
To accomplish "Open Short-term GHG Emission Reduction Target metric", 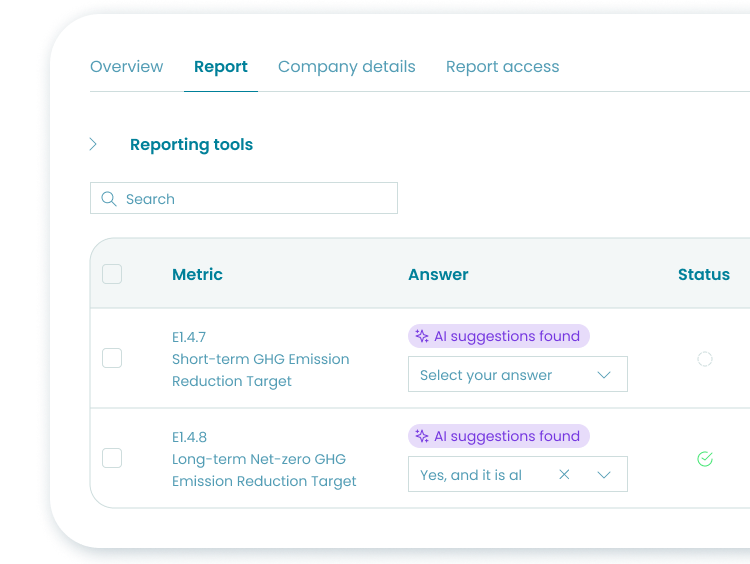I will click(x=261, y=370).
